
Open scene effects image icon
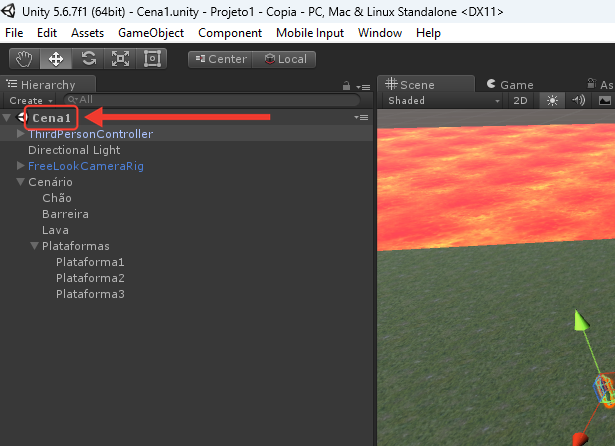pyautogui.click(x=604, y=101)
